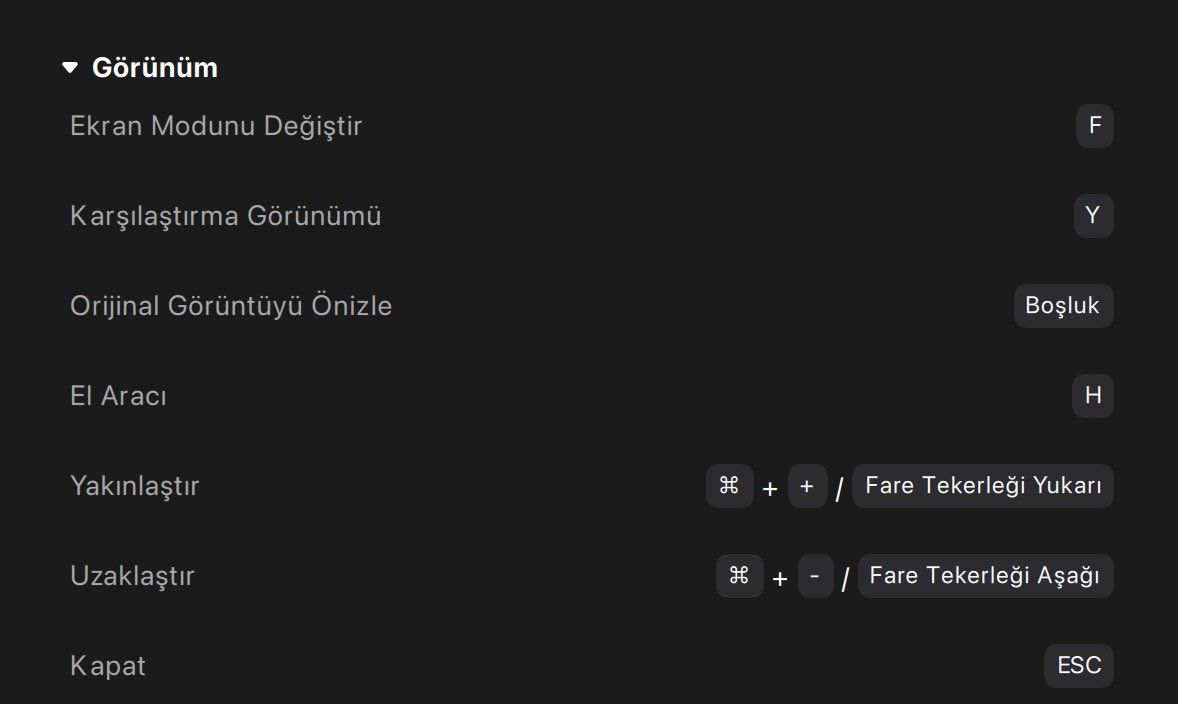Click the disclosure triangle beside Görünüm
The height and width of the screenshot is (704, 1178).
click(68, 67)
